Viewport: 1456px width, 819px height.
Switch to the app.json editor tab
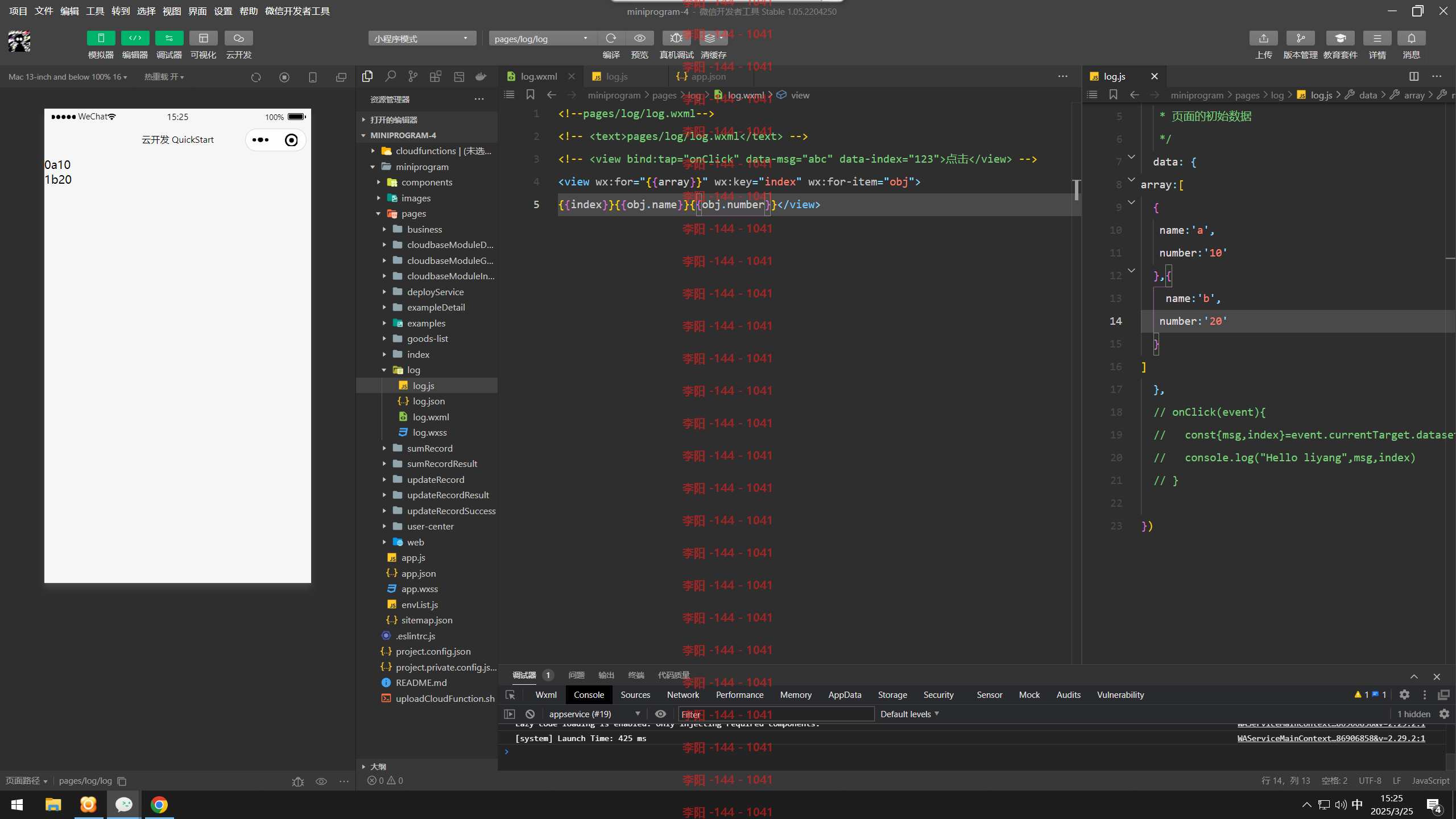[x=708, y=76]
